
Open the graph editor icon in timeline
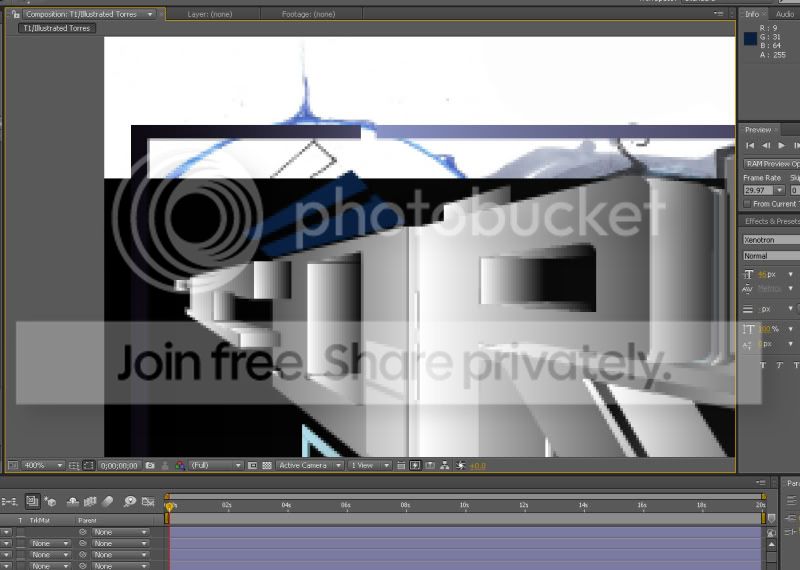click(x=148, y=502)
